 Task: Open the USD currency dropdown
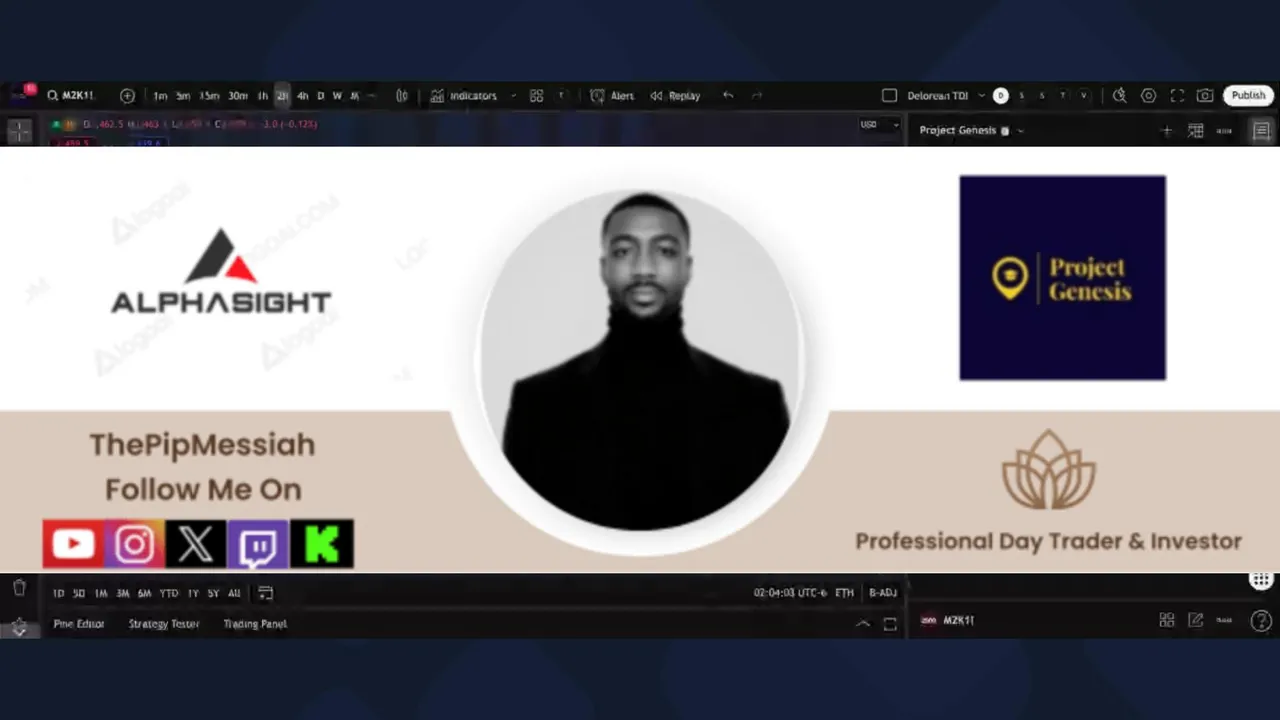878,125
